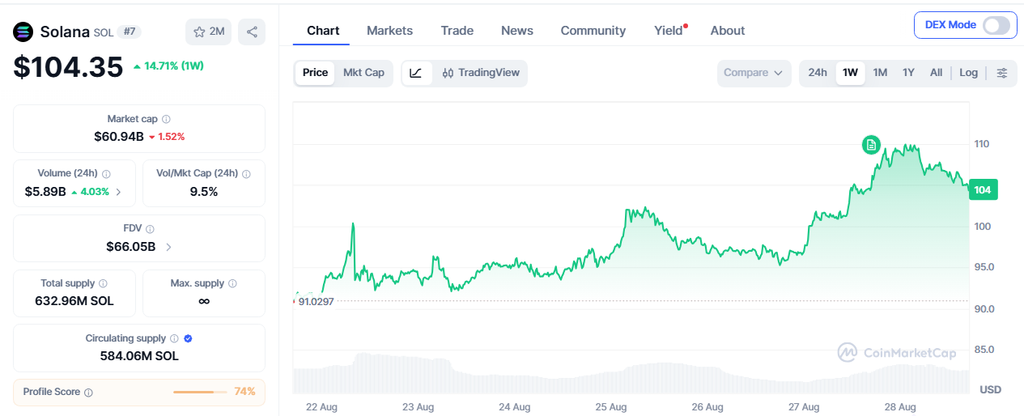Switch to Chart tab
Screen dimensions: 1024x416
tap(323, 31)
